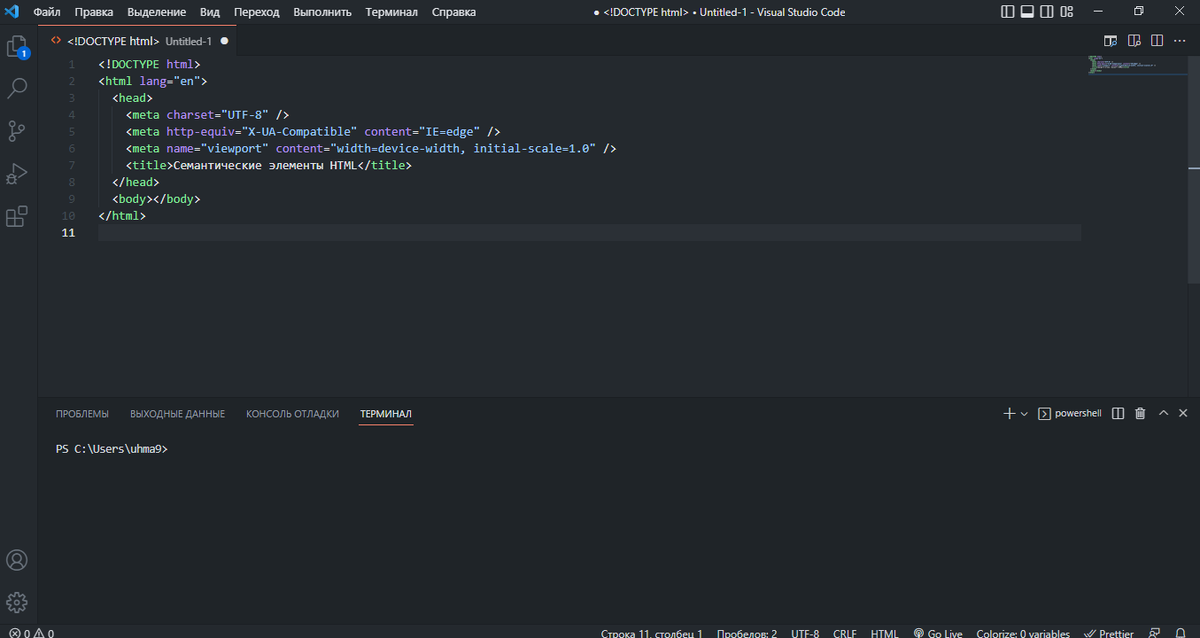Open the Выполнить menu

322,12
